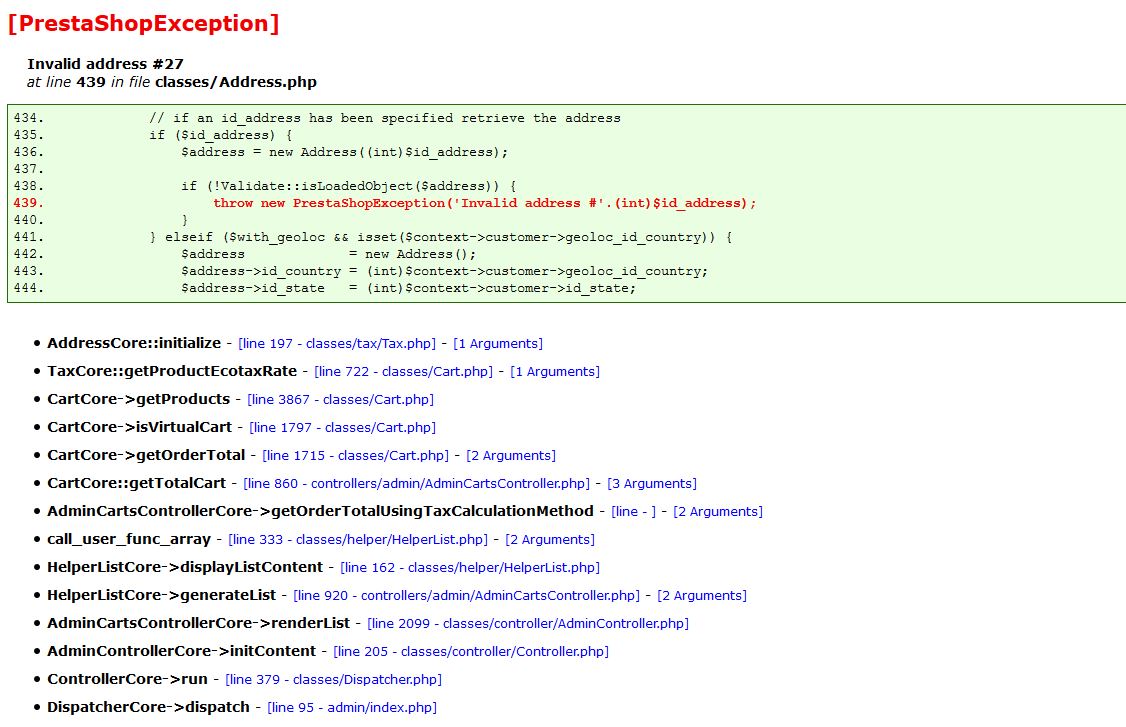Expand 1 Arguments for TaxCore::getProductEcotaxRate
The width and height of the screenshot is (1126, 727).
click(555, 371)
